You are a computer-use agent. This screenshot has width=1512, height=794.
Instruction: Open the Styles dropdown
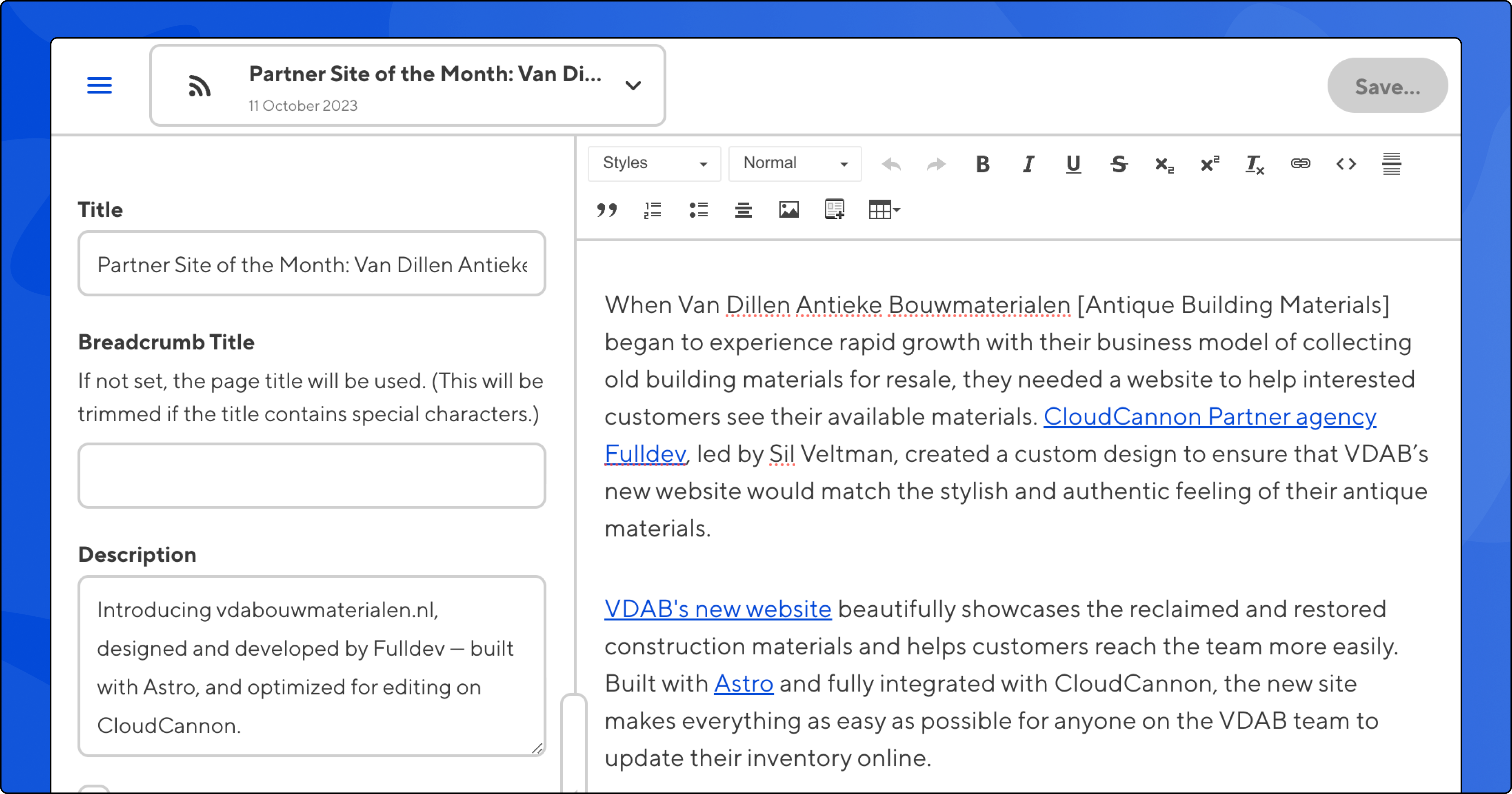tap(654, 163)
